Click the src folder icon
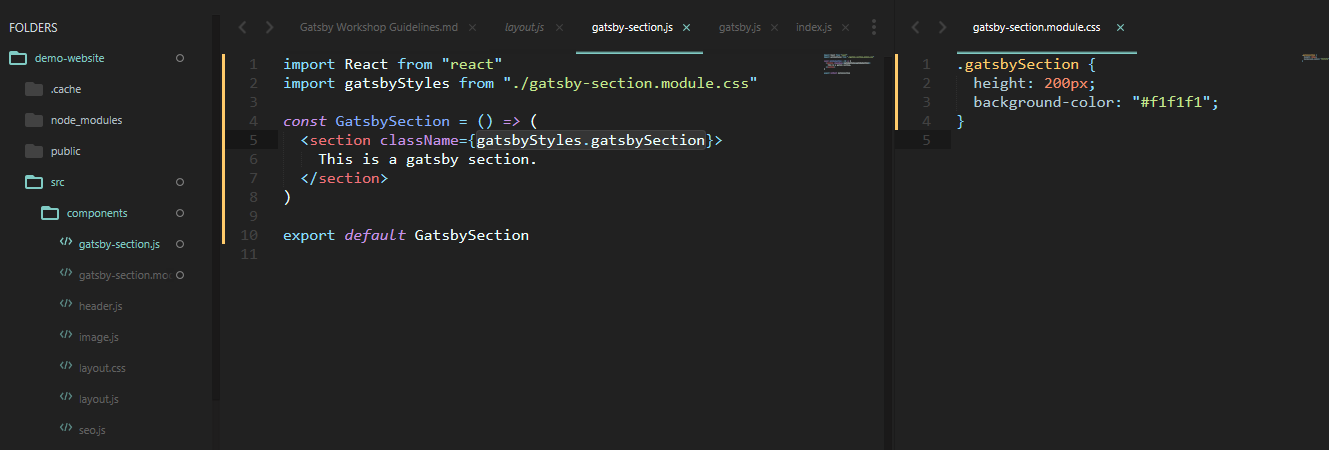 [33, 182]
